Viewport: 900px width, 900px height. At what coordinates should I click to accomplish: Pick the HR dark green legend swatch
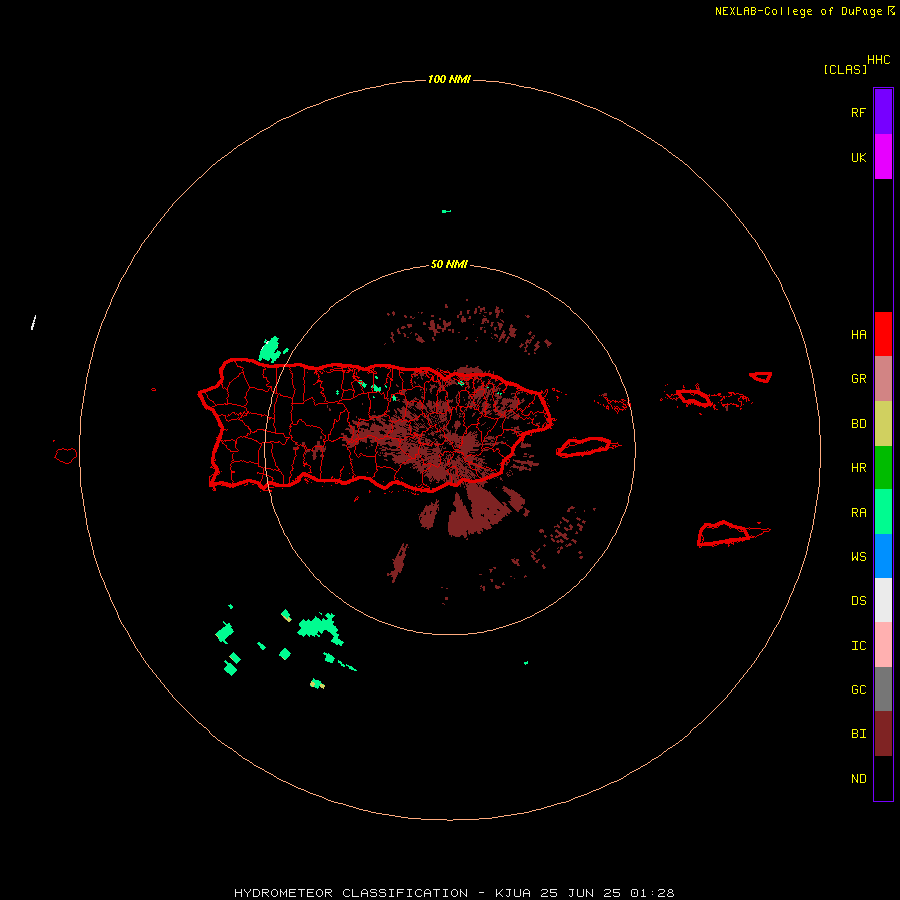(x=883, y=468)
